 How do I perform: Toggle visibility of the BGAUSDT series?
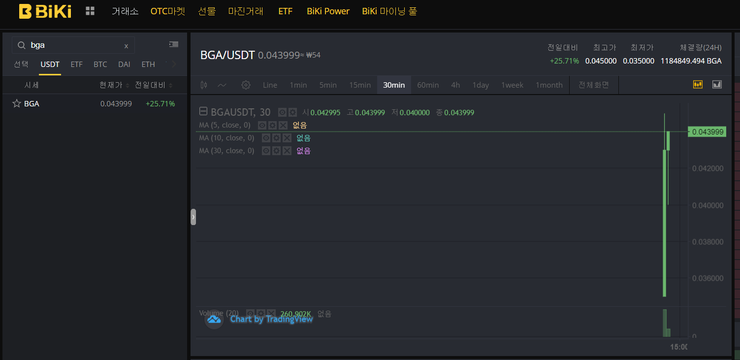282,112
